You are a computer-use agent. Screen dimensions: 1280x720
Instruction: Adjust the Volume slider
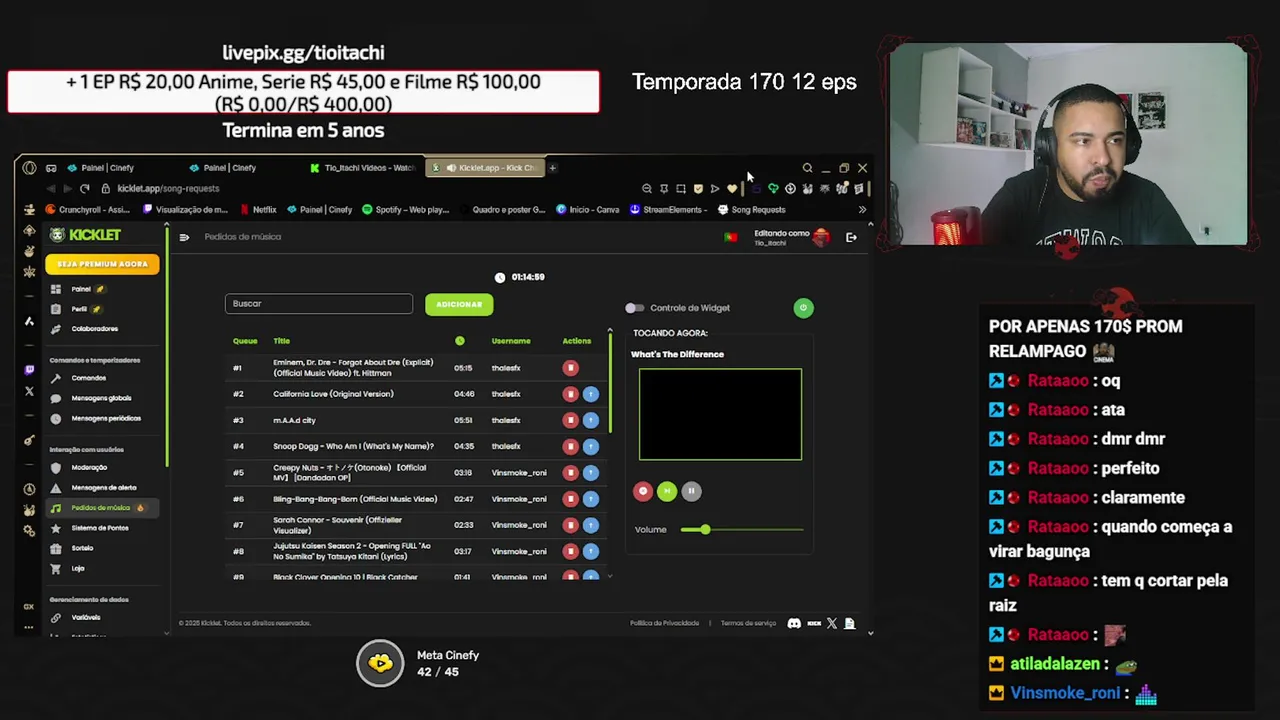pos(741,529)
